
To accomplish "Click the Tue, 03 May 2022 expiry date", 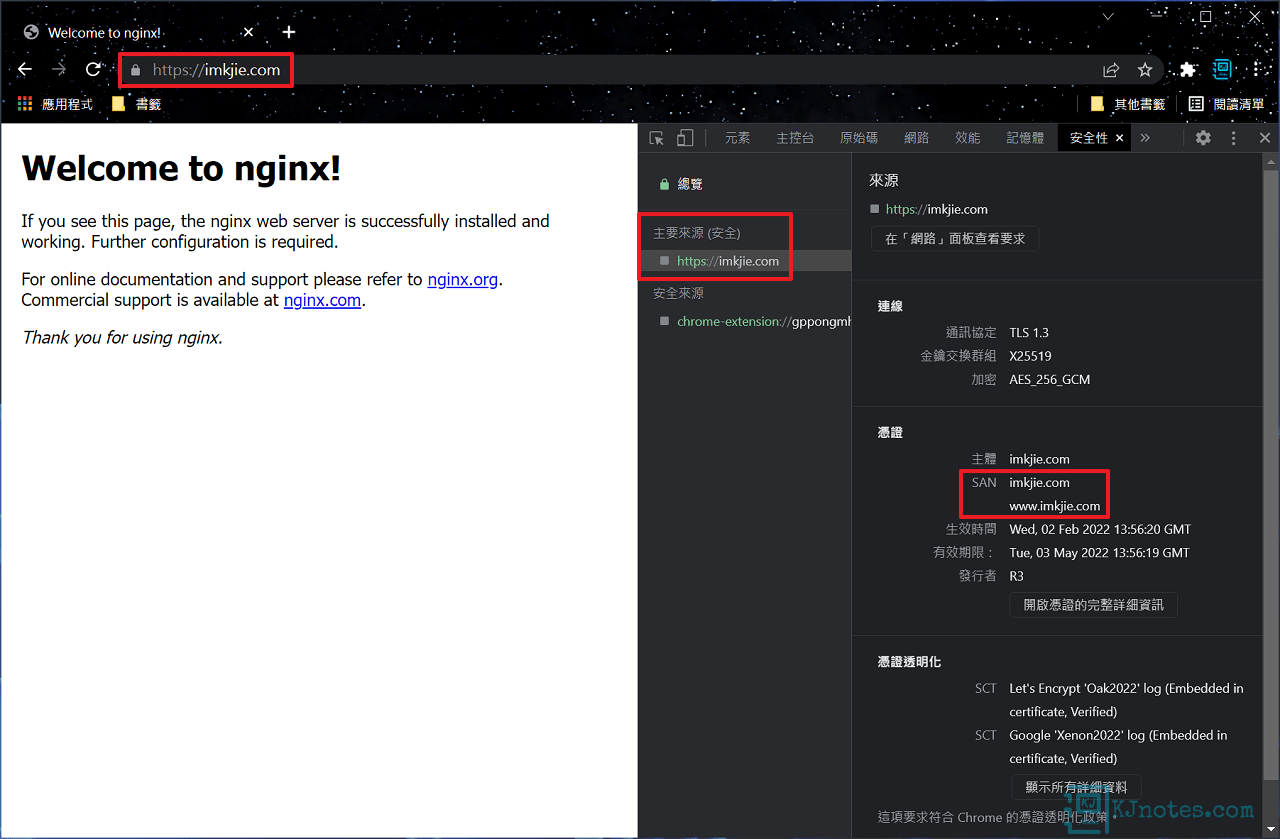I will (1100, 553).
